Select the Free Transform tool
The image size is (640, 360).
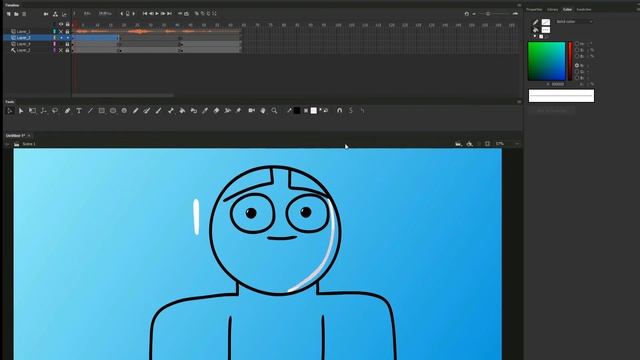(32, 111)
